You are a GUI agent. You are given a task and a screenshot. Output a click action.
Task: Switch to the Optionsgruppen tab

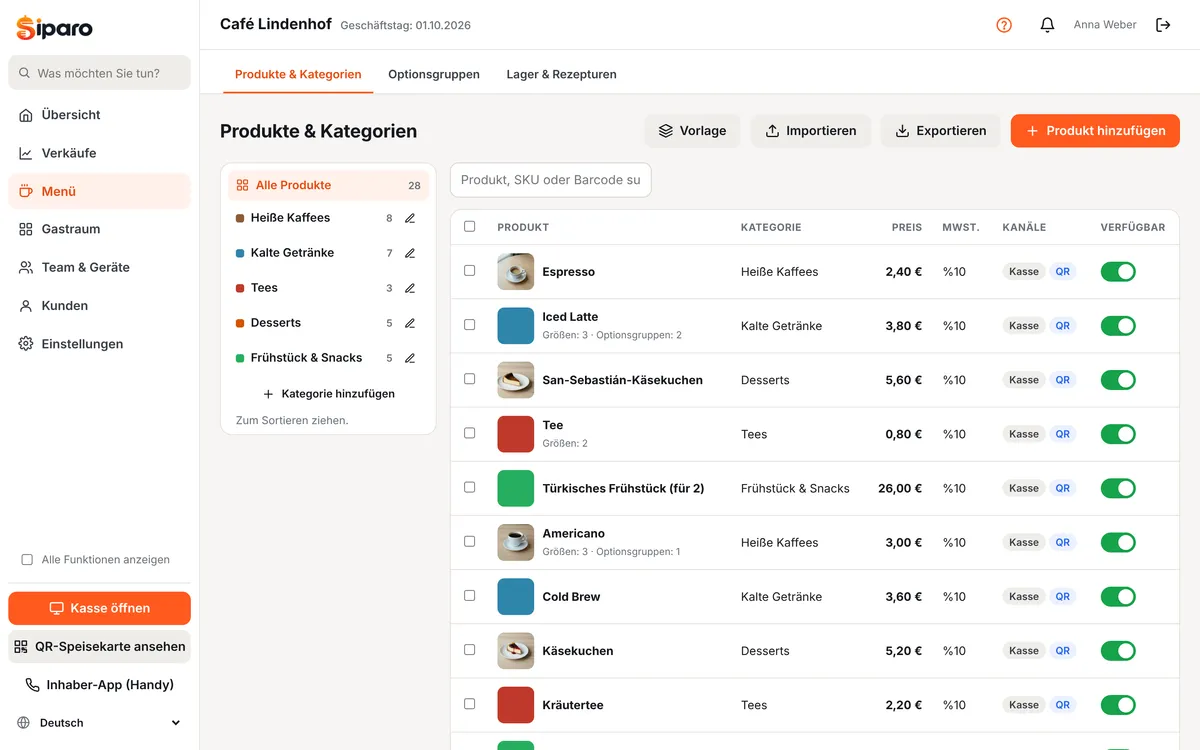click(x=434, y=74)
